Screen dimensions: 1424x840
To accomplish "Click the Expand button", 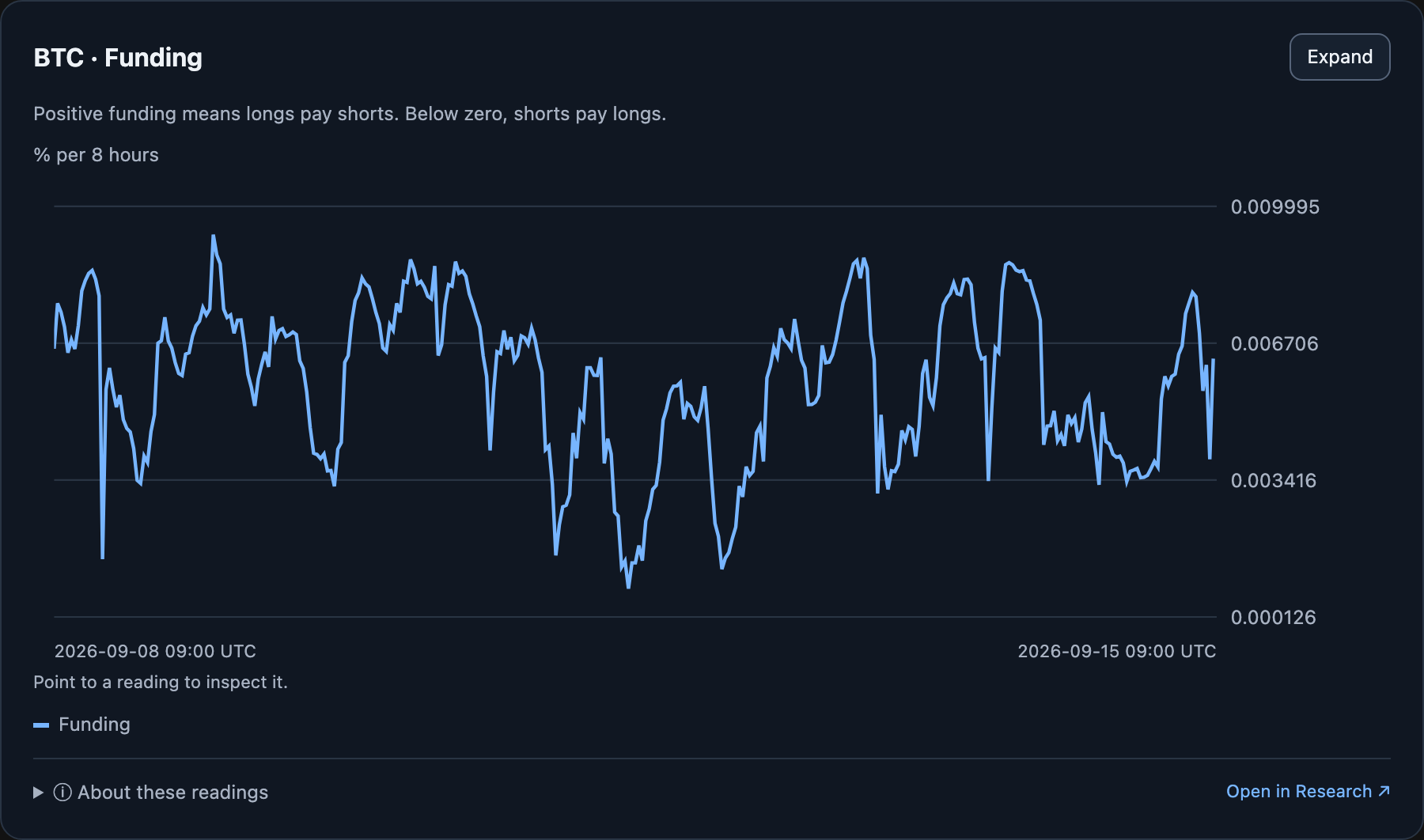I will click(x=1339, y=57).
